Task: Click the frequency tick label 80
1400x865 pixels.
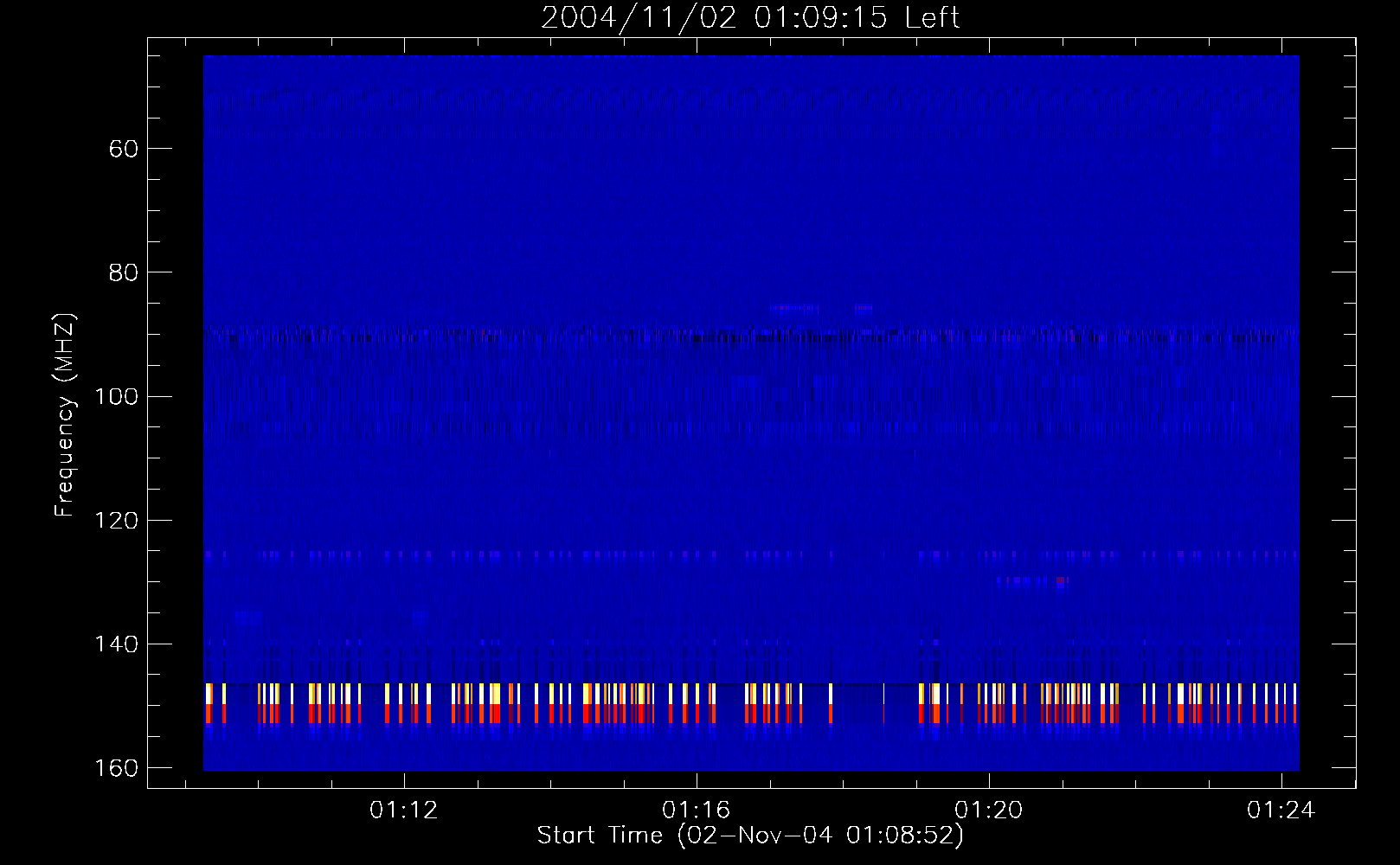Action: click(124, 272)
